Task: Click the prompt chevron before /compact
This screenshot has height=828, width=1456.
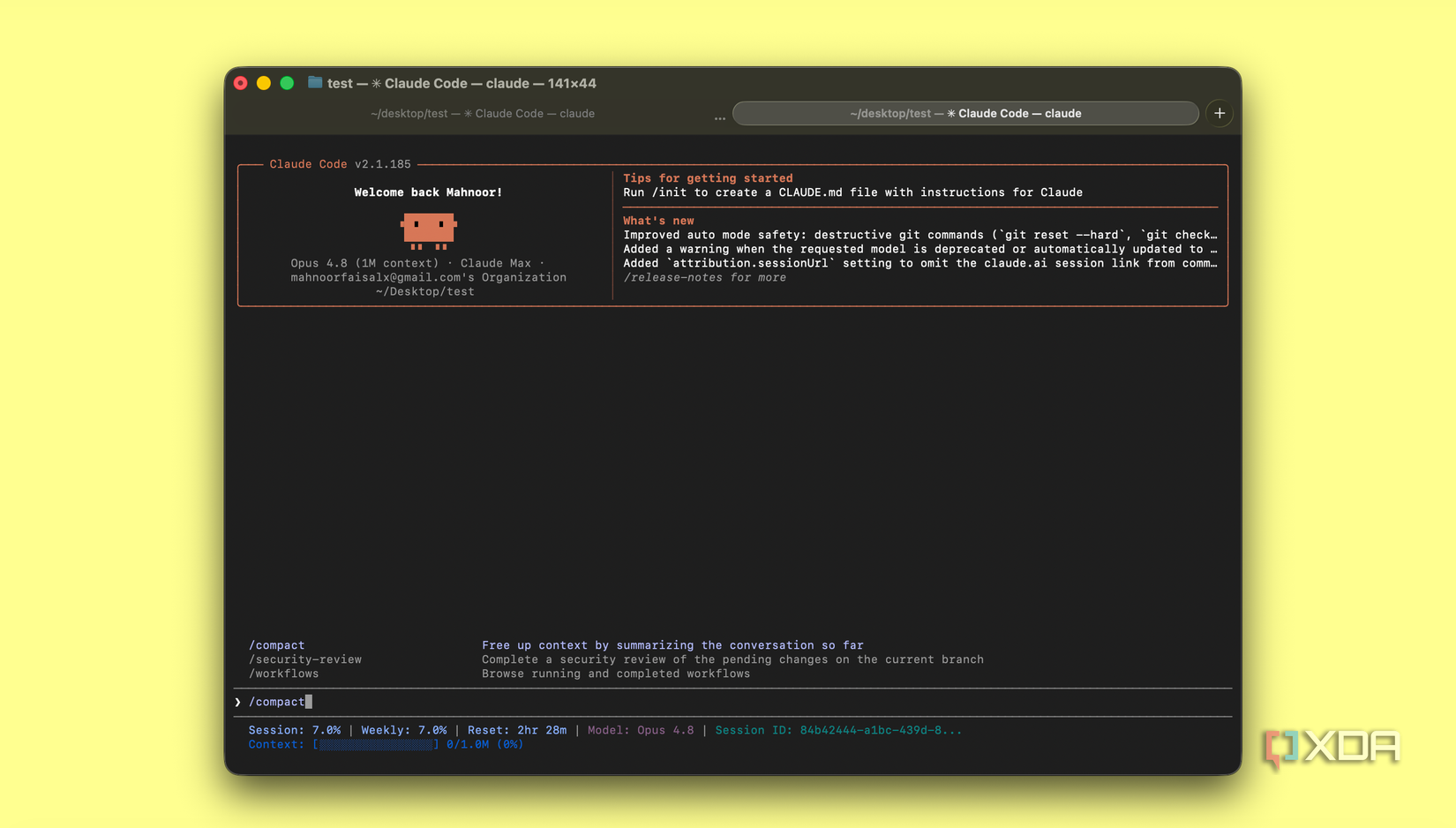Action: tap(238, 702)
